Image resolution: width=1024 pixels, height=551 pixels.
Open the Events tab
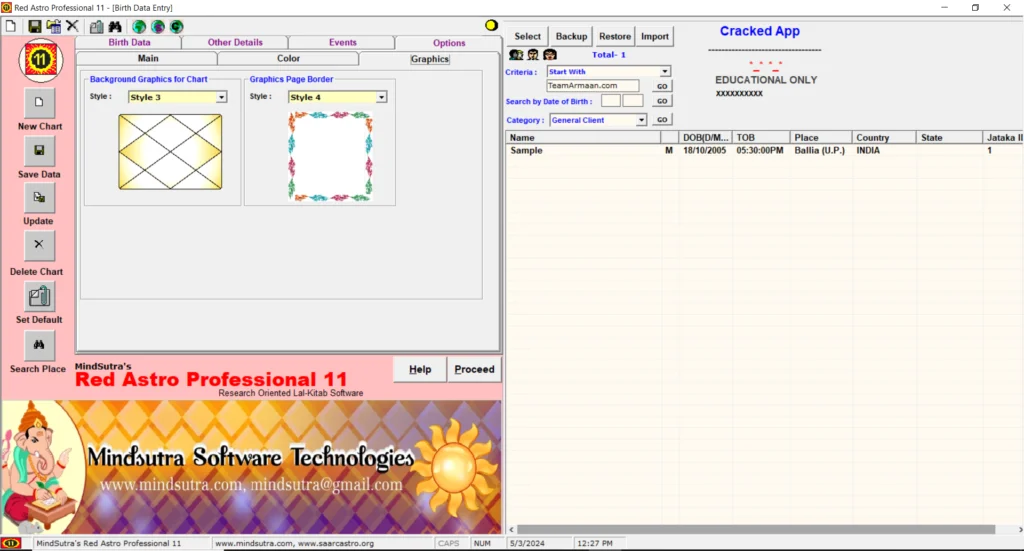[342, 42]
